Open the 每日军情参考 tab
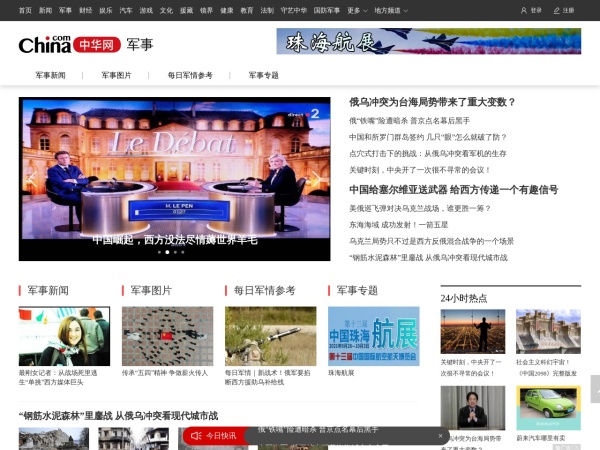The height and width of the screenshot is (450, 600). pos(190,75)
